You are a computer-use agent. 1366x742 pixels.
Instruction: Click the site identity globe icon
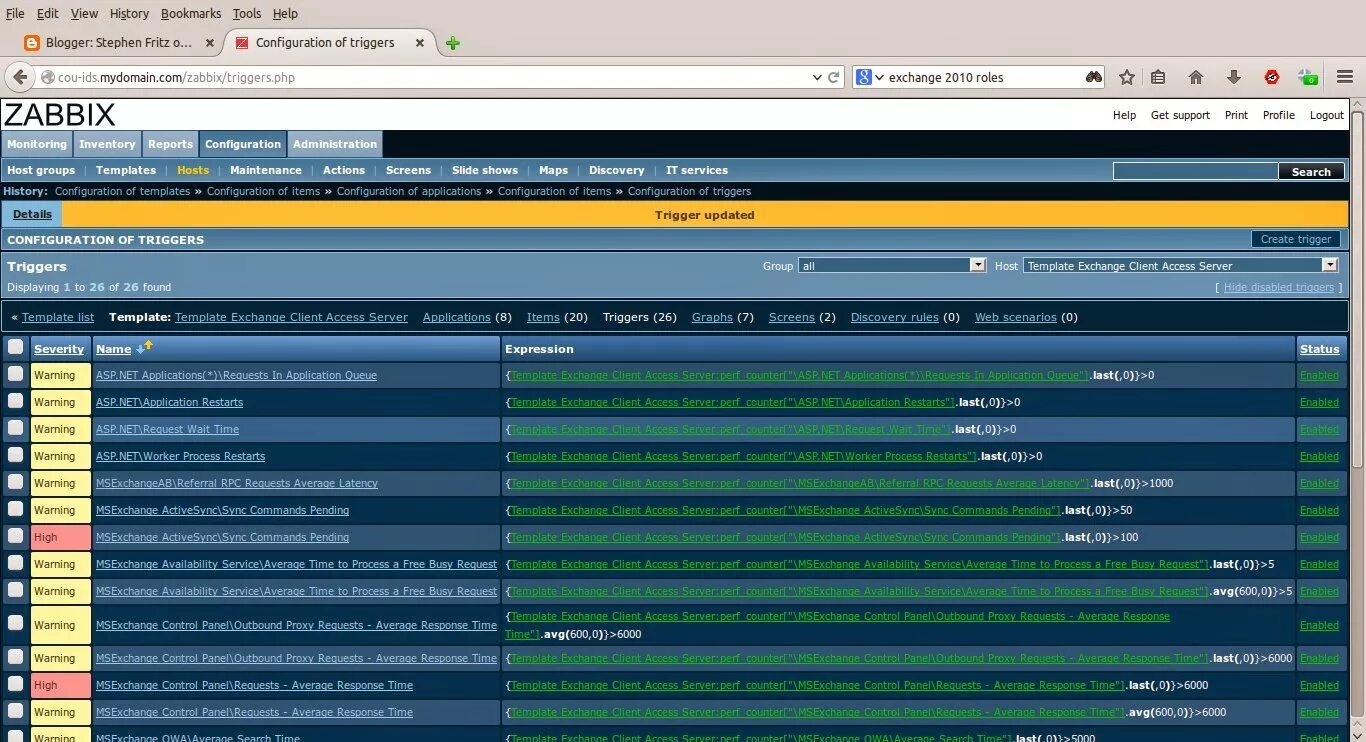pos(47,77)
